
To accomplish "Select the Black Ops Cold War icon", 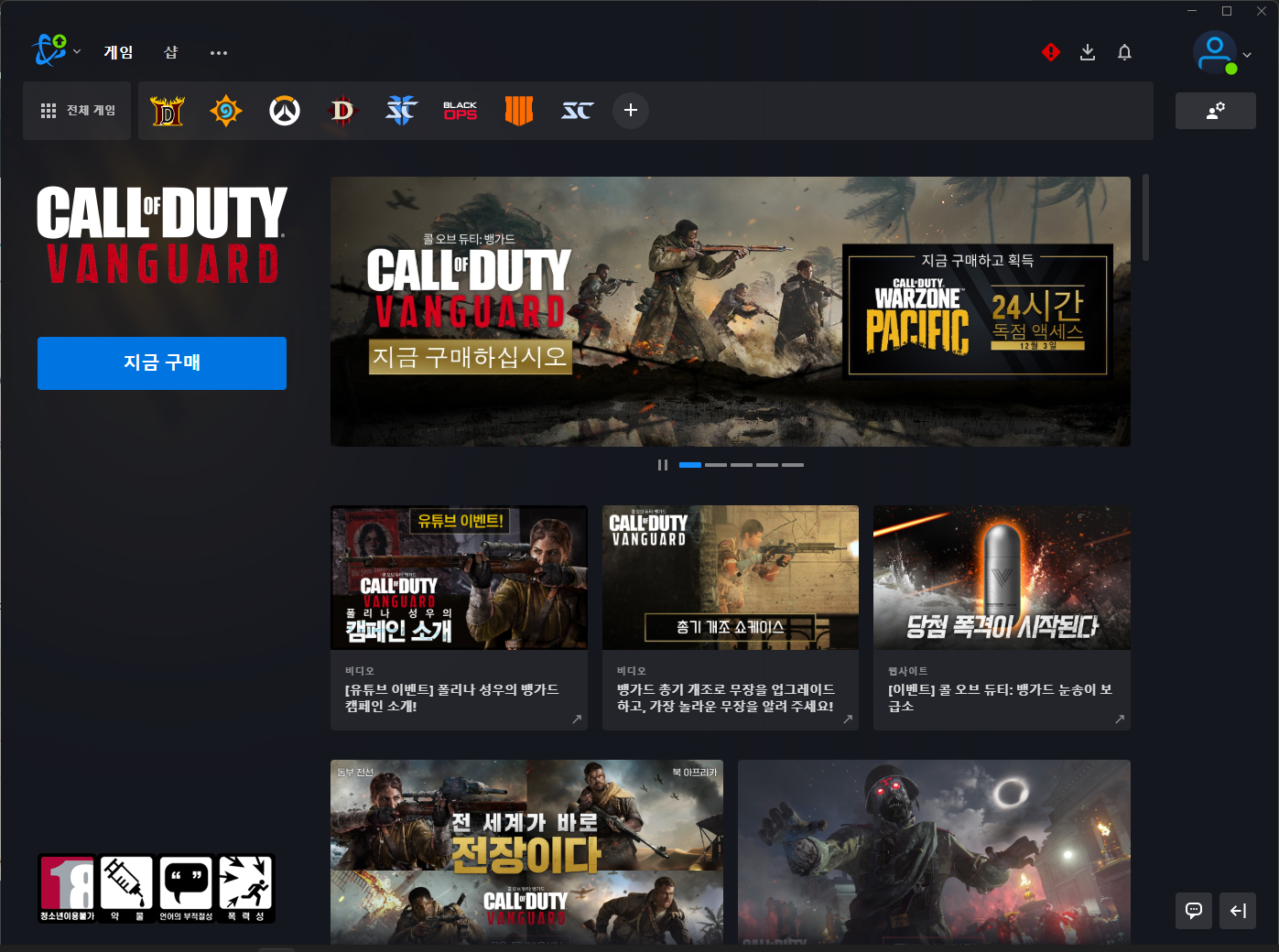I will coord(460,111).
